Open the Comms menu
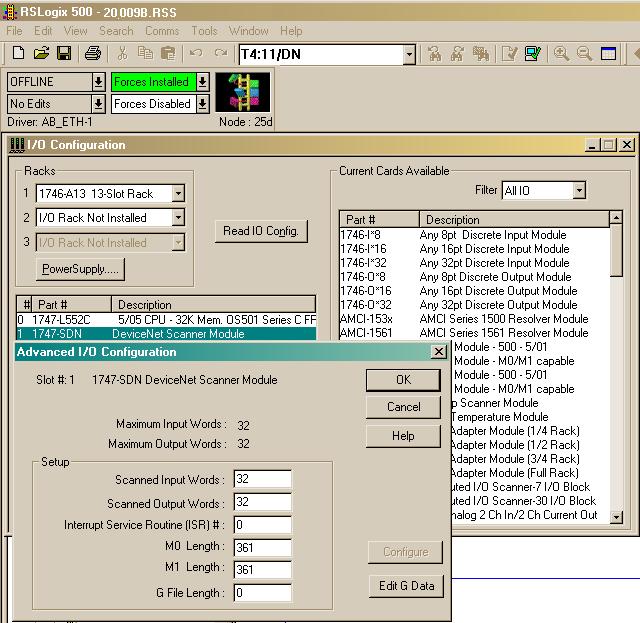This screenshot has height=623, width=640. (162, 31)
